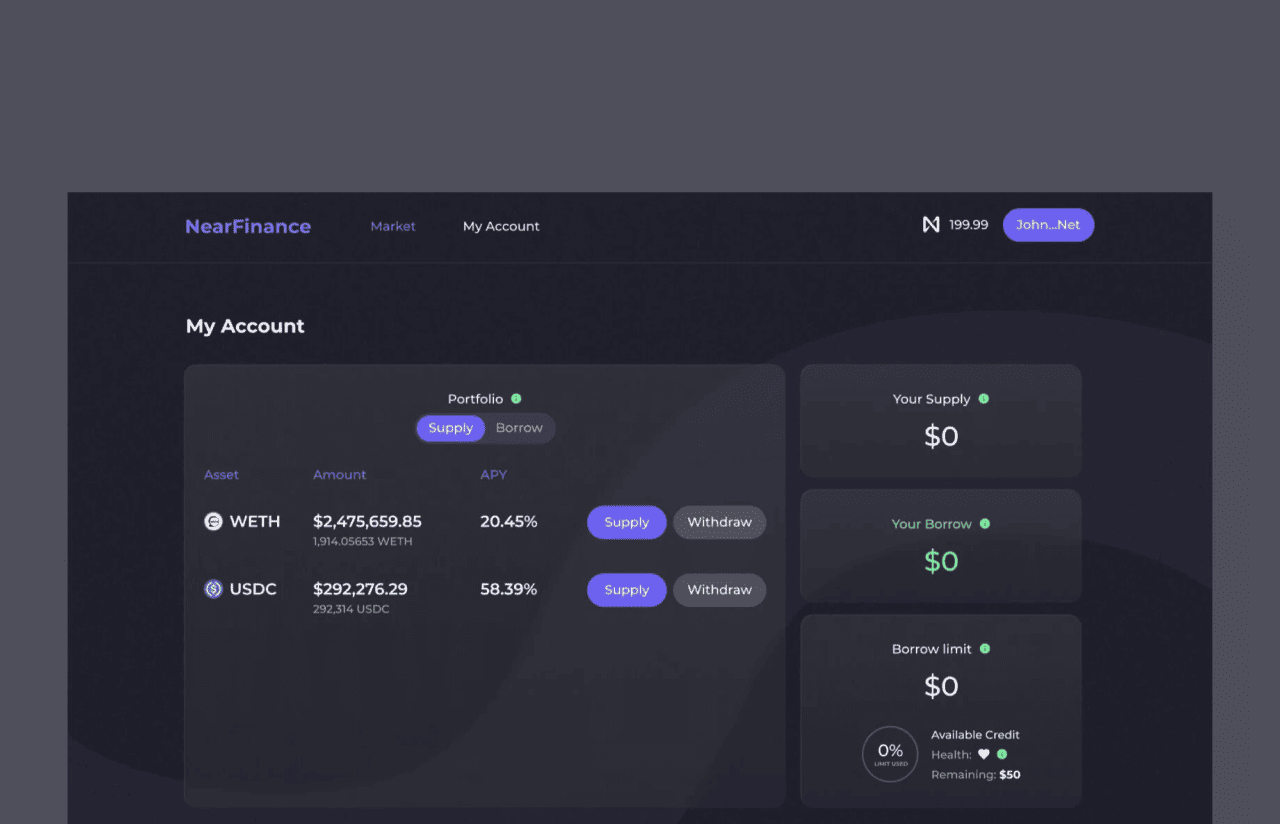Image resolution: width=1280 pixels, height=824 pixels.
Task: Click the Portfolio label
Action: [x=475, y=399]
